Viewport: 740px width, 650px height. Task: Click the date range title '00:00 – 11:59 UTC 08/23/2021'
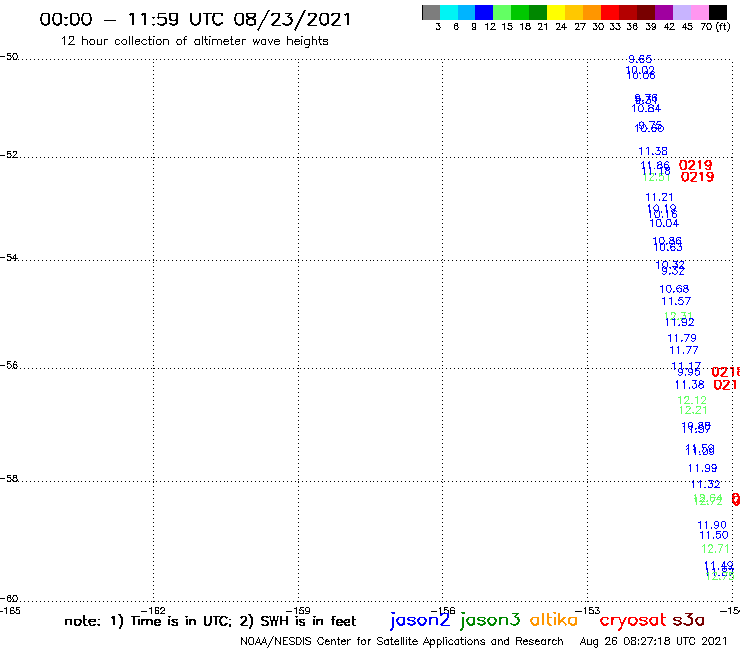click(195, 19)
